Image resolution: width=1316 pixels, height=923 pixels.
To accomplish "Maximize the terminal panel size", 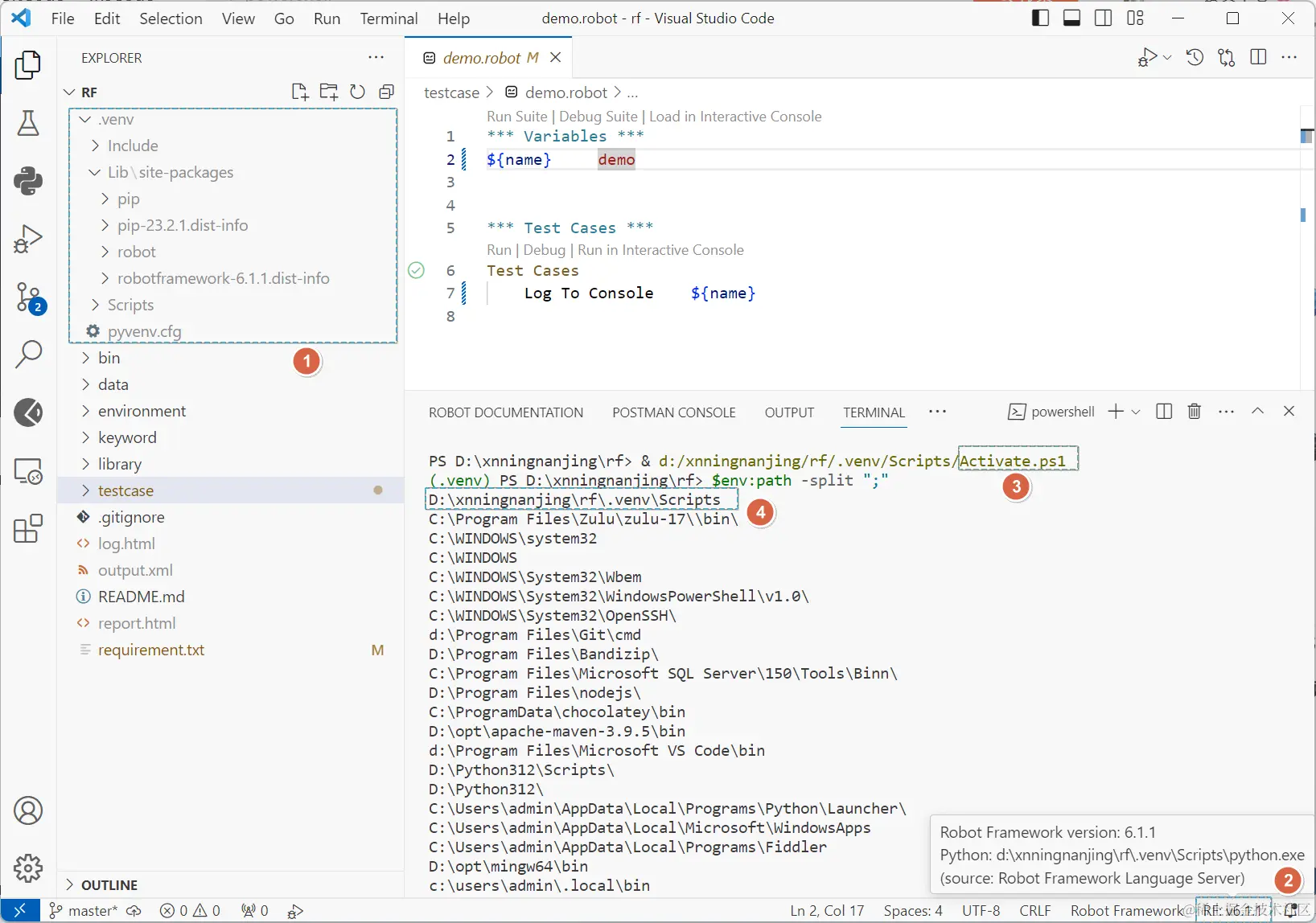I will point(1258,412).
